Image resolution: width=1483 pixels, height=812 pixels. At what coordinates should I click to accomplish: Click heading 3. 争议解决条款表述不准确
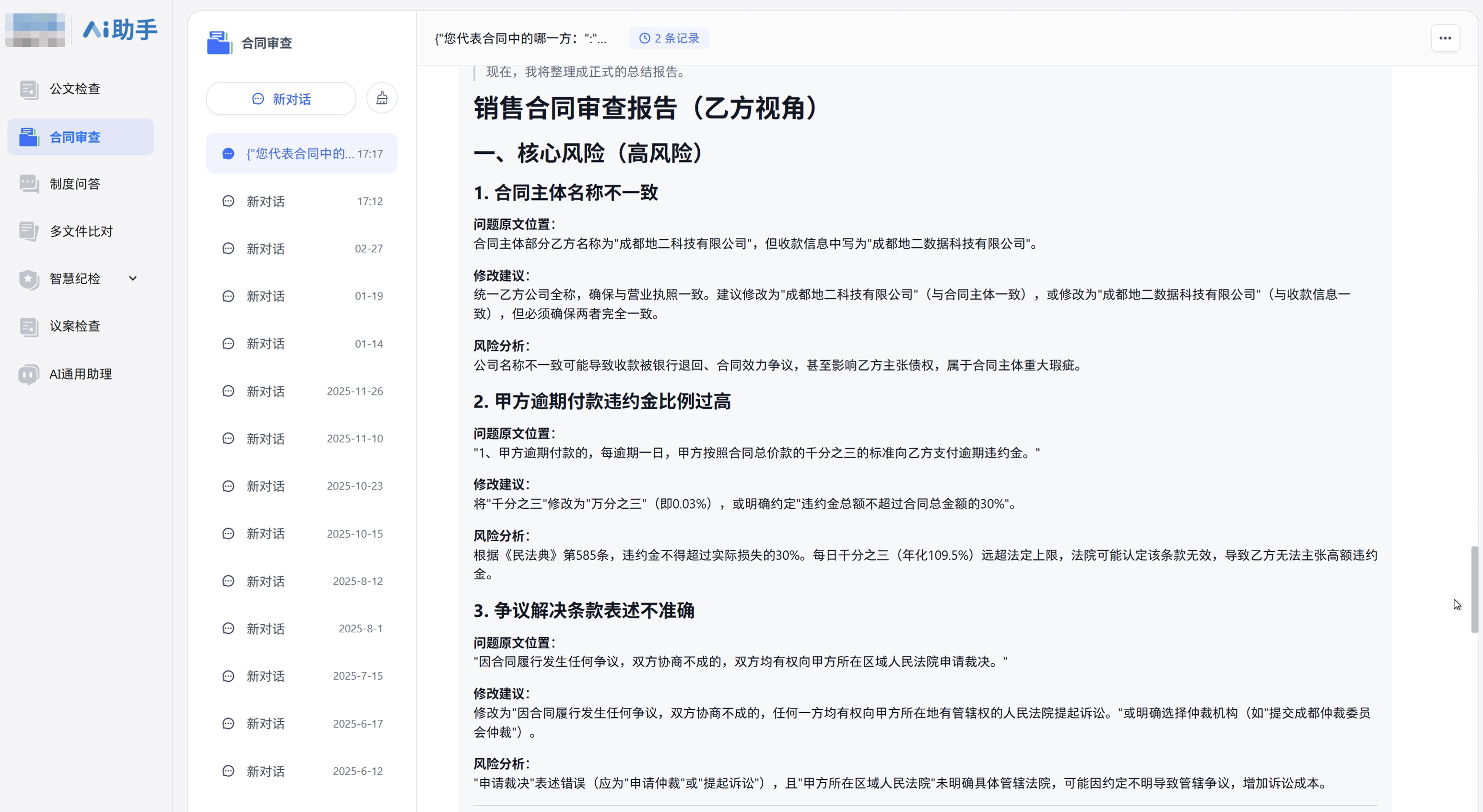tap(584, 611)
